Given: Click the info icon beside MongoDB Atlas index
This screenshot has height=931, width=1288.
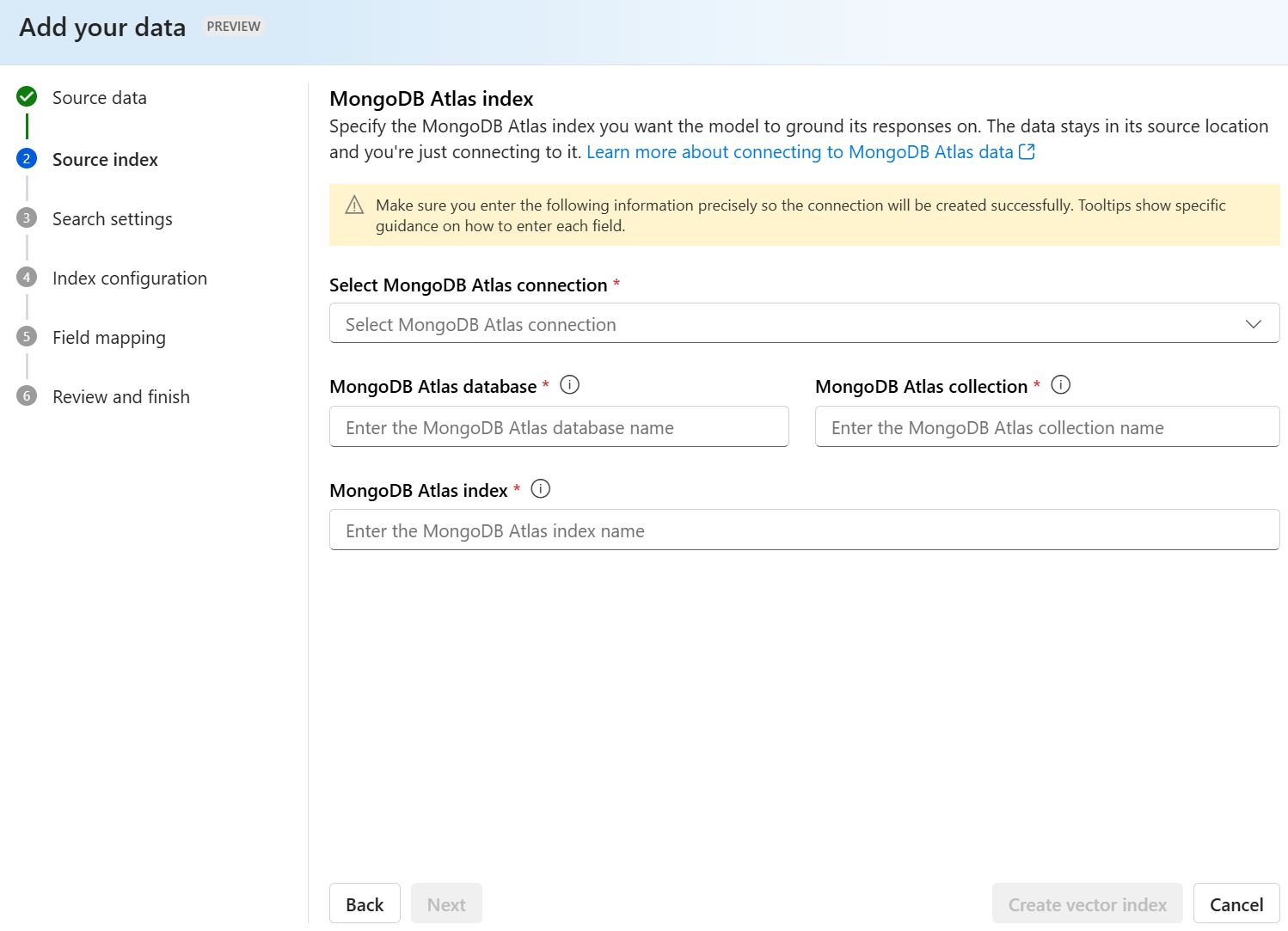Looking at the screenshot, I should [540, 489].
